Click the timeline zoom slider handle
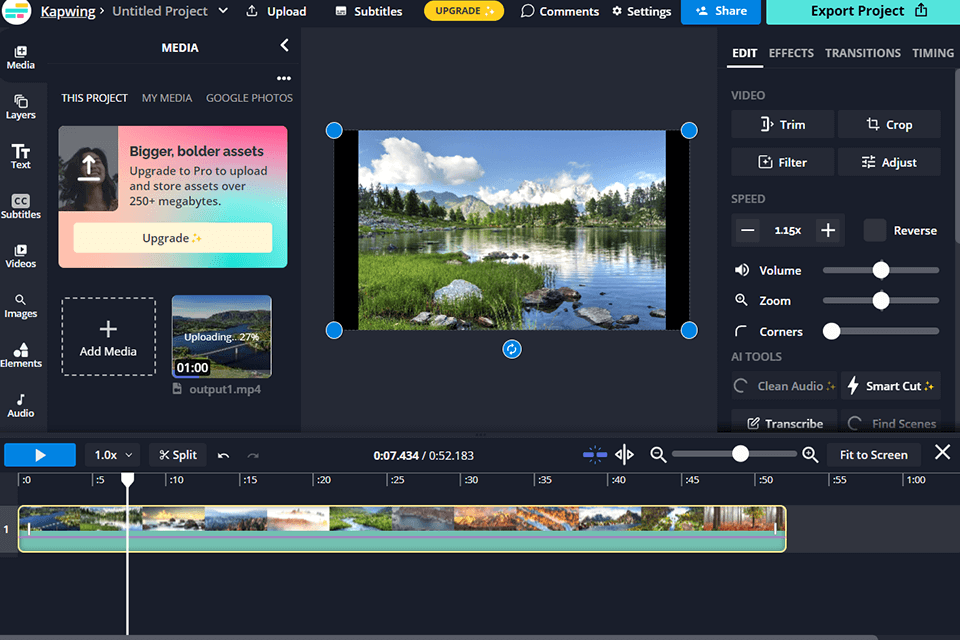 click(x=740, y=454)
